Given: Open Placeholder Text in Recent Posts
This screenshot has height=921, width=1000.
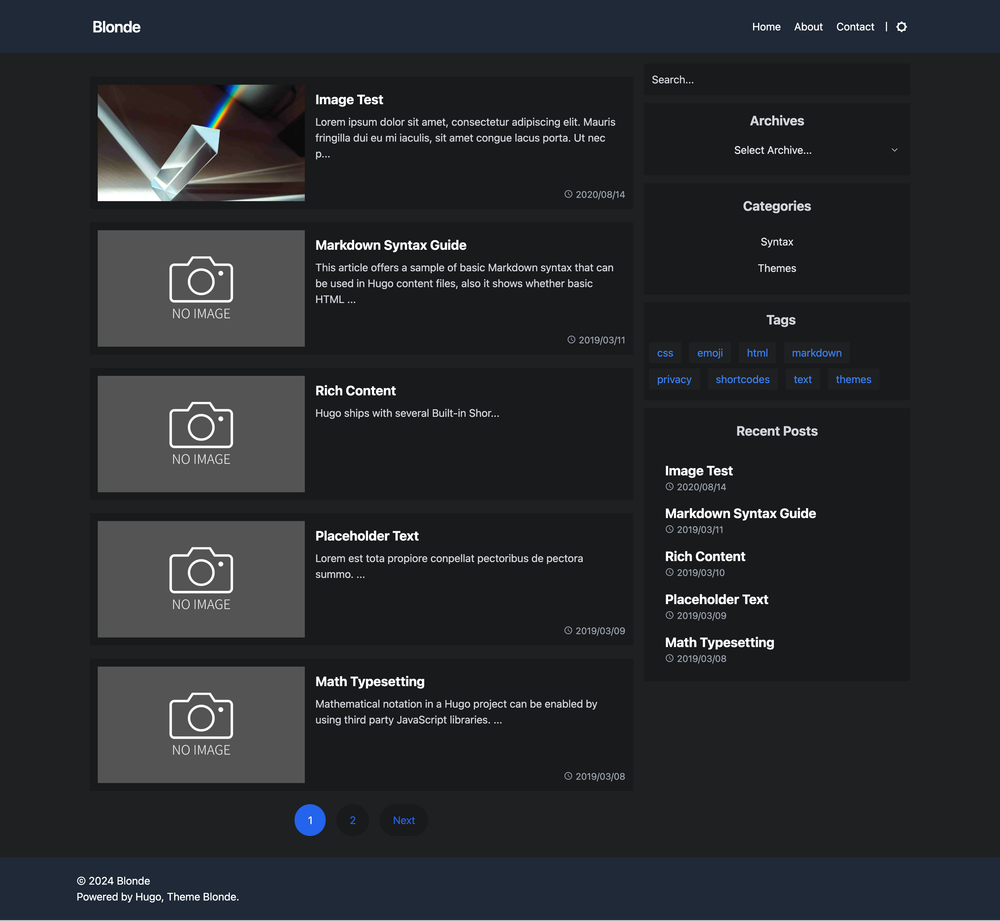Looking at the screenshot, I should [x=716, y=600].
